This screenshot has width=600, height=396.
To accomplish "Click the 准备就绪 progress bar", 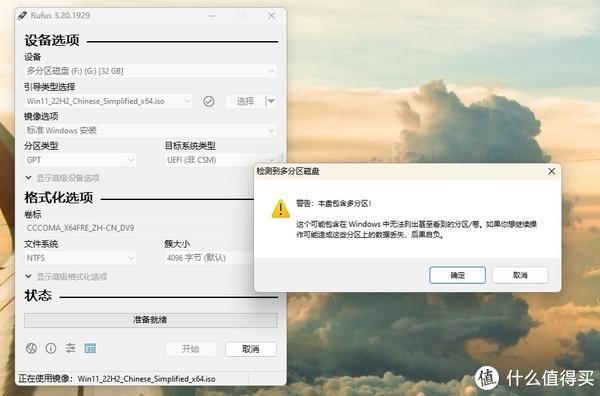I will click(x=150, y=320).
